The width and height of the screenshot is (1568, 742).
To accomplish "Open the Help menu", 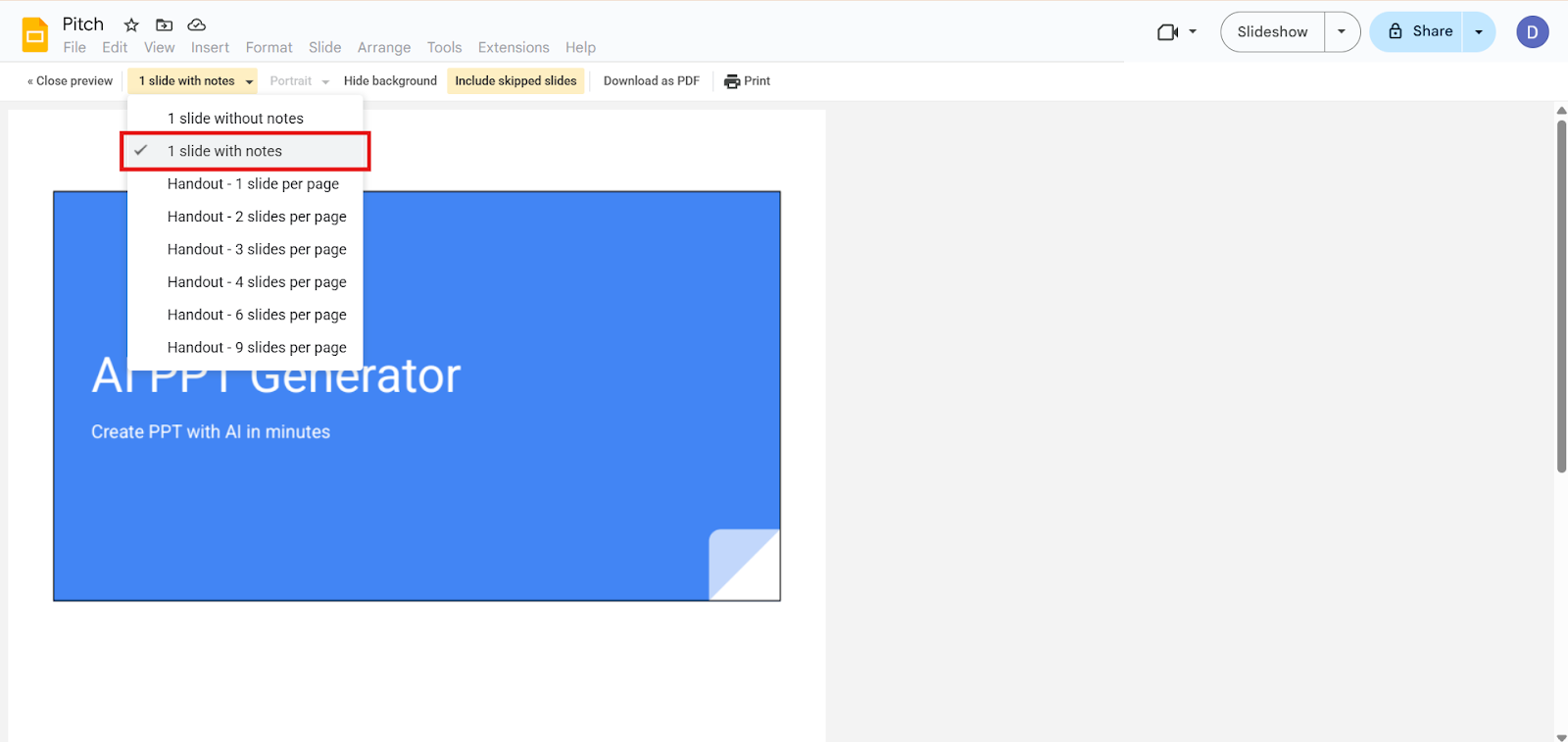I will [x=580, y=47].
